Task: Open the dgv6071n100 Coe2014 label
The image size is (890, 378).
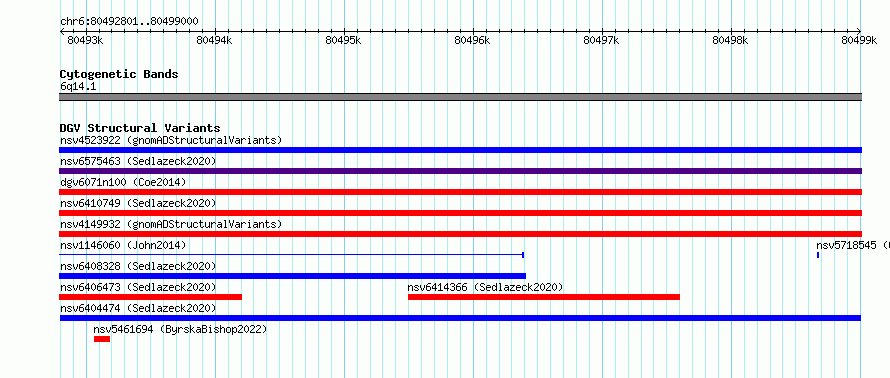Action: click(123, 182)
